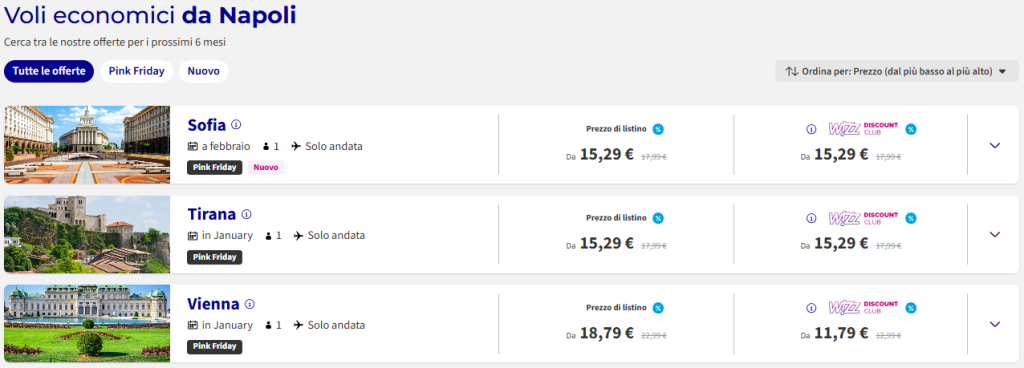1024x368 pixels.
Task: Click Sofia's 15,29 € list price
Action: coord(607,155)
